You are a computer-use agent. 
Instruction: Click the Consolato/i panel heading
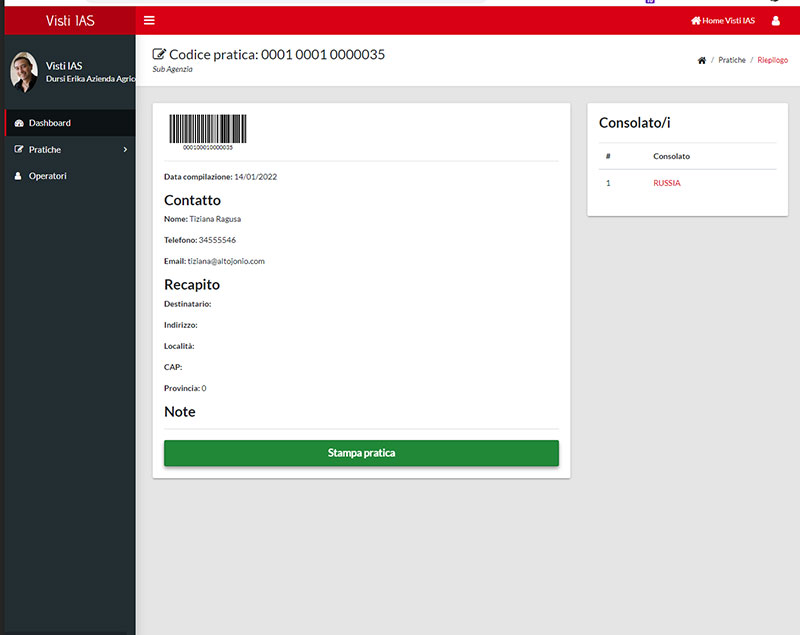pos(635,123)
